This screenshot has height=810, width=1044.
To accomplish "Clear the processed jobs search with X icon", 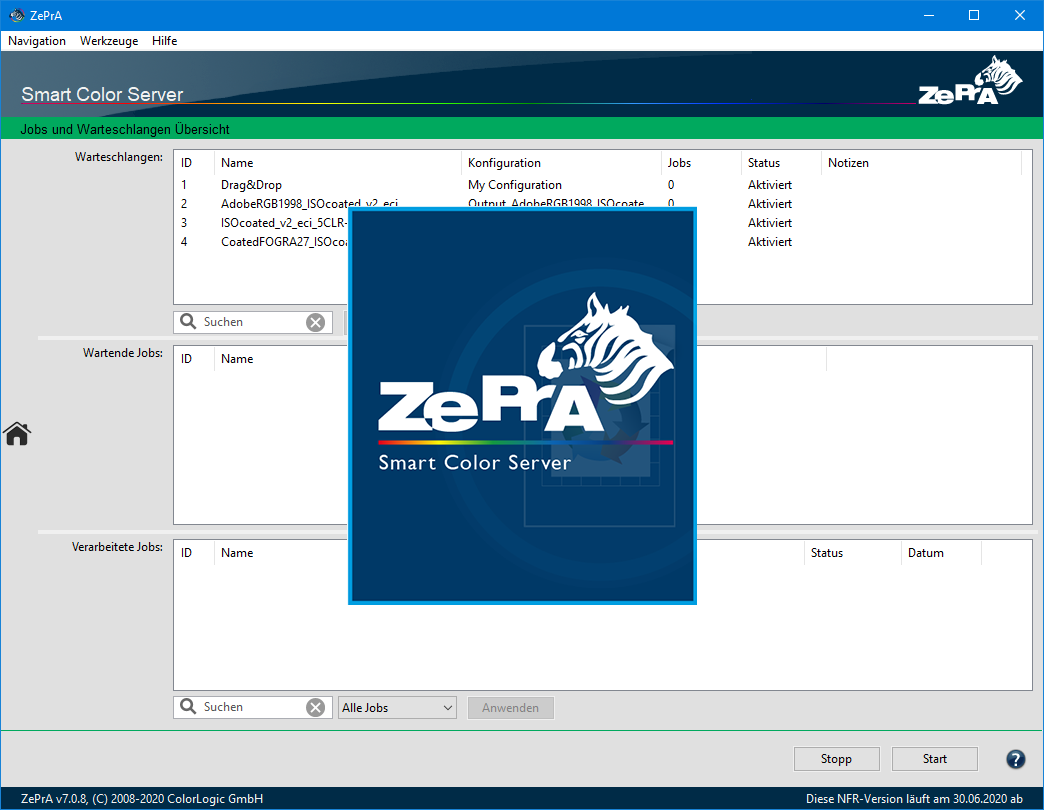I will click(315, 707).
